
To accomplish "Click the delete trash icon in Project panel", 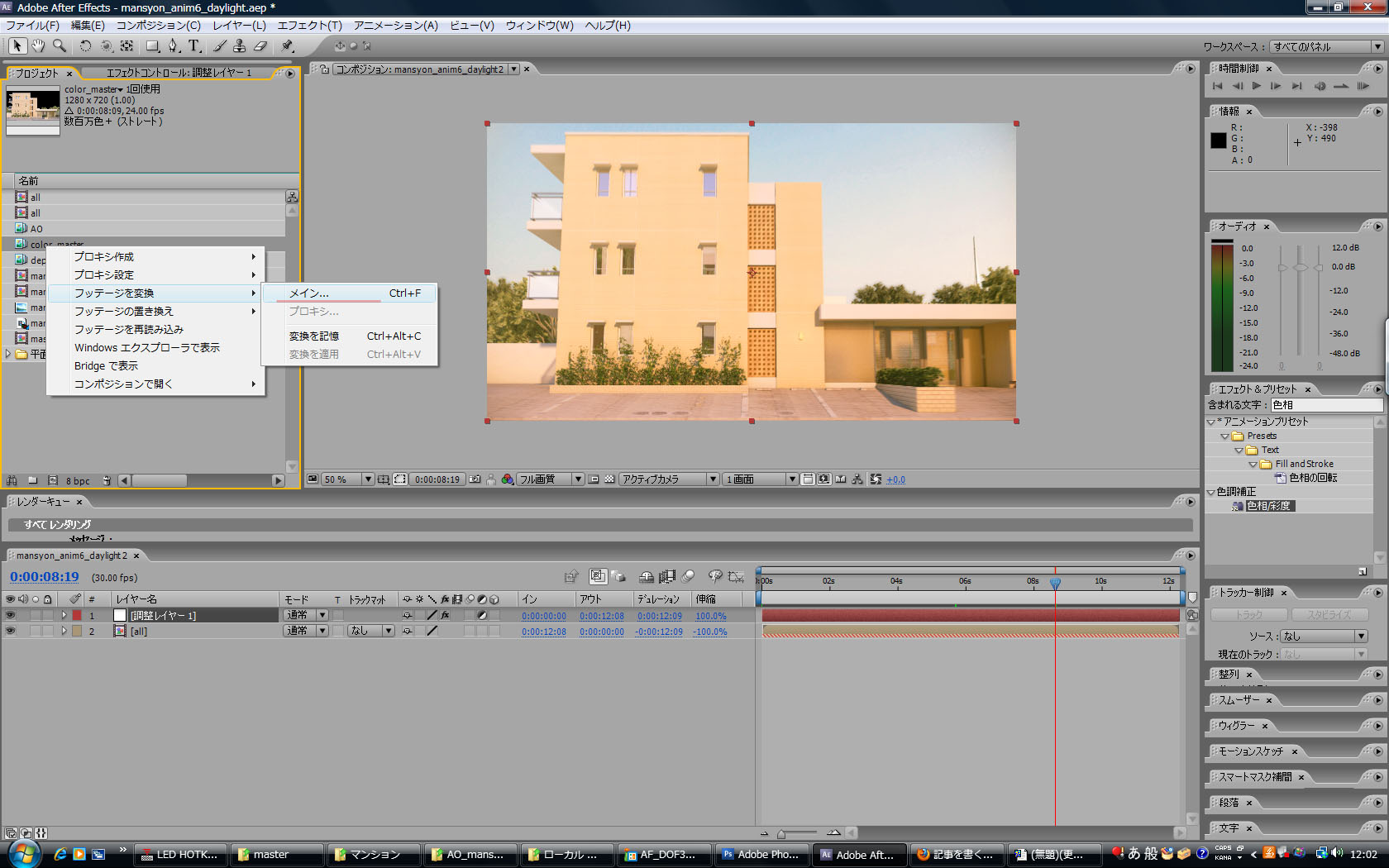I will click(x=107, y=480).
